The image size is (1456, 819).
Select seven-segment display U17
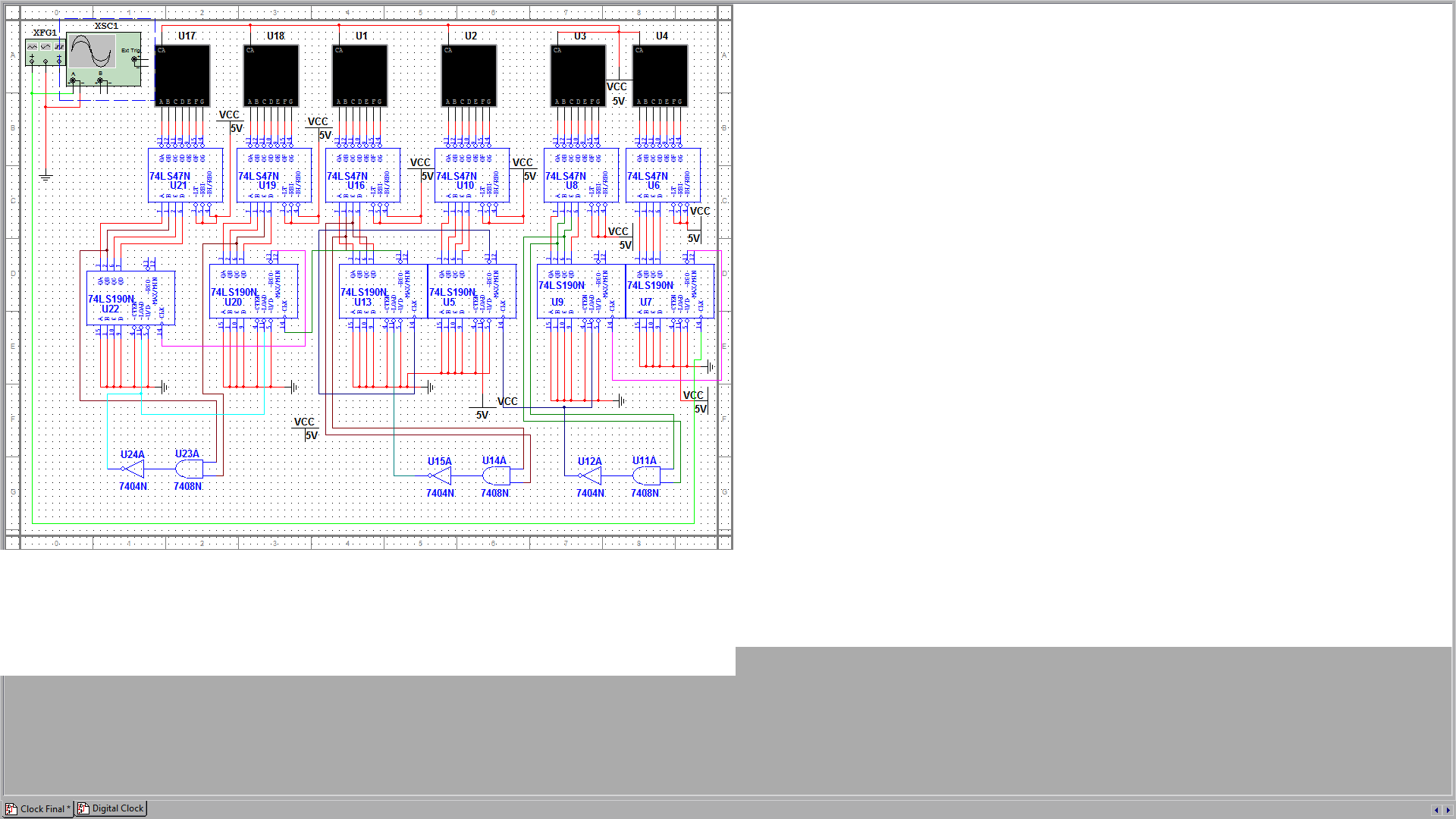(183, 75)
